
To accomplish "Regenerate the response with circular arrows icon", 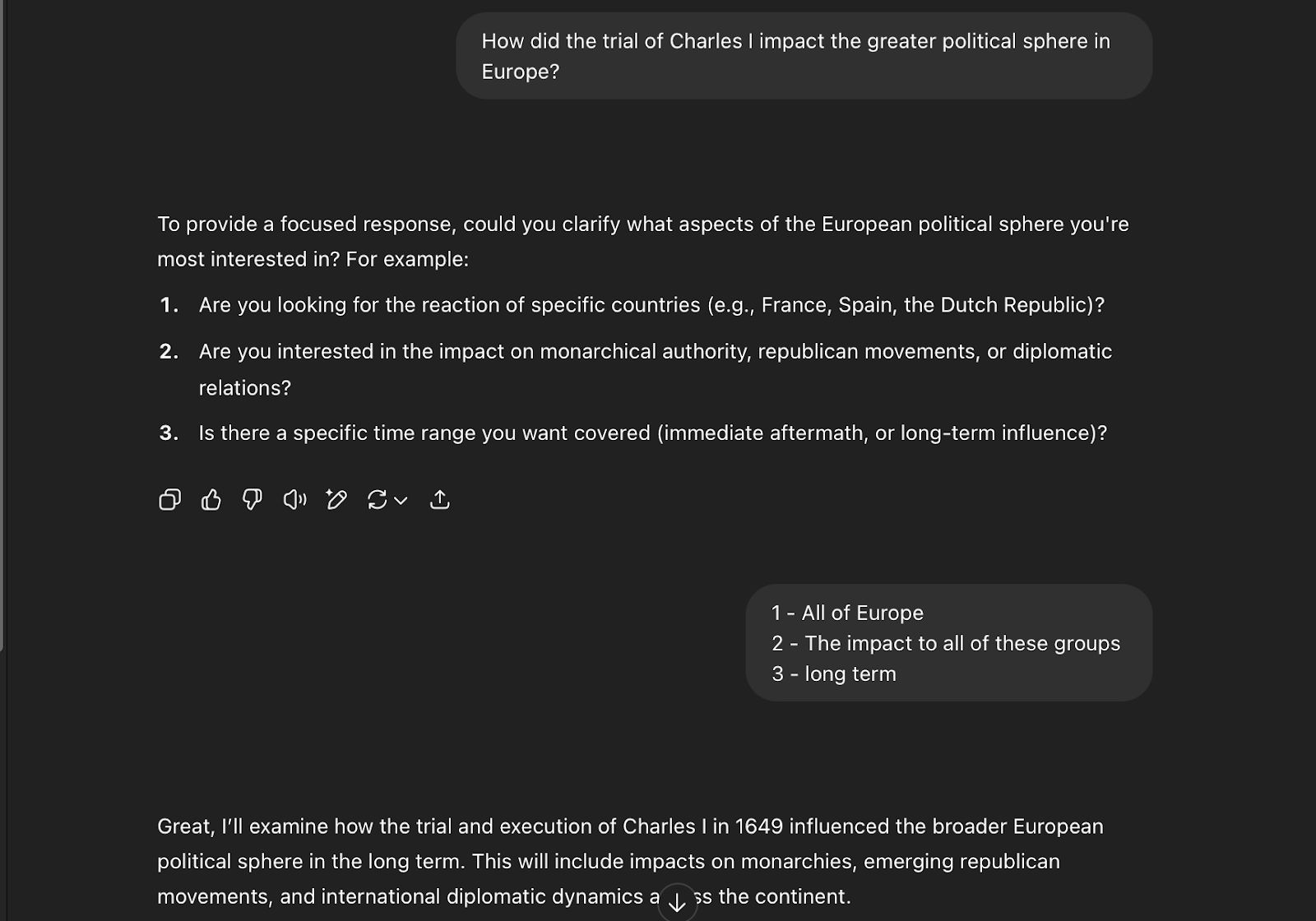I will click(378, 499).
